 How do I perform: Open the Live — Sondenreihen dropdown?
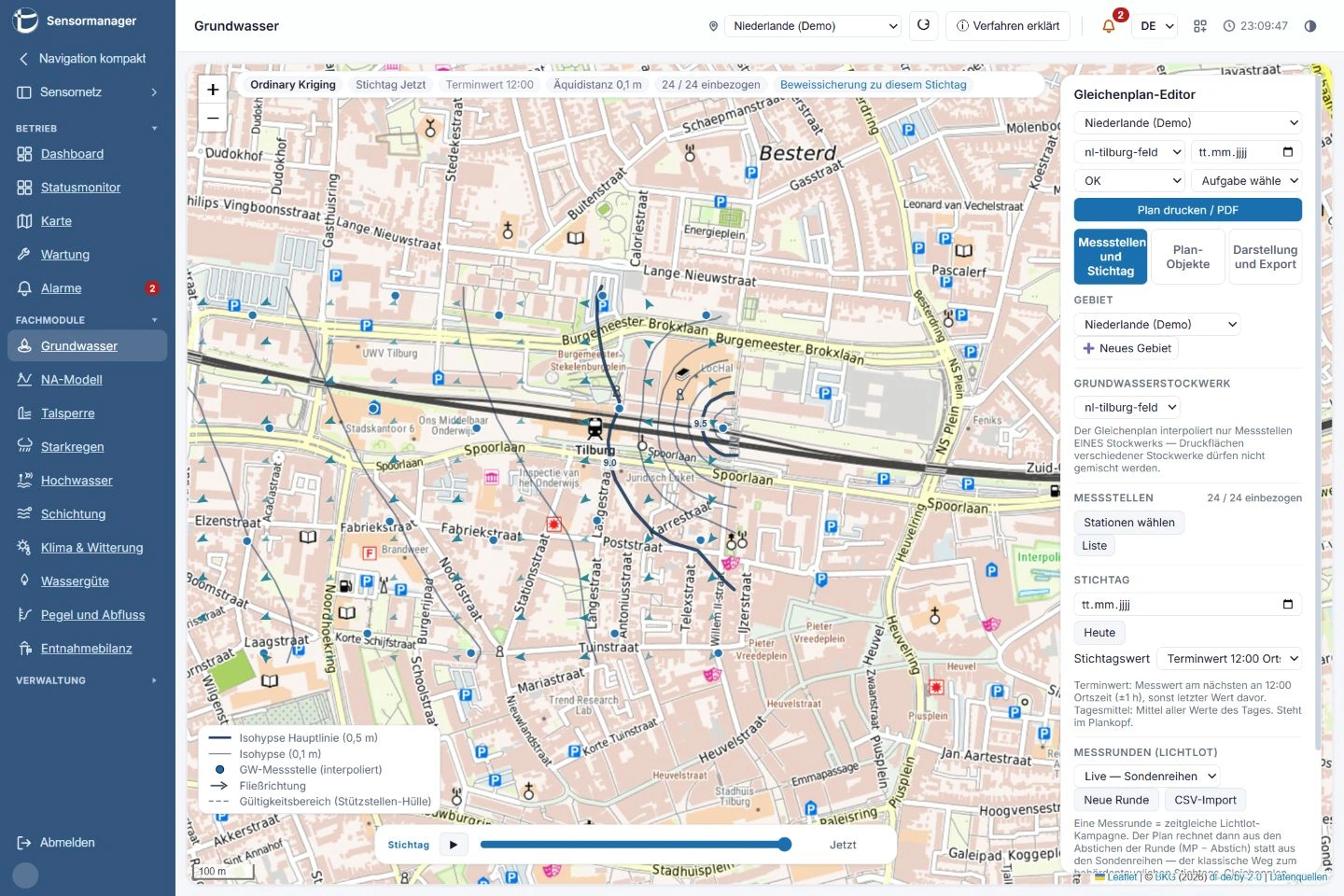[x=1147, y=777]
